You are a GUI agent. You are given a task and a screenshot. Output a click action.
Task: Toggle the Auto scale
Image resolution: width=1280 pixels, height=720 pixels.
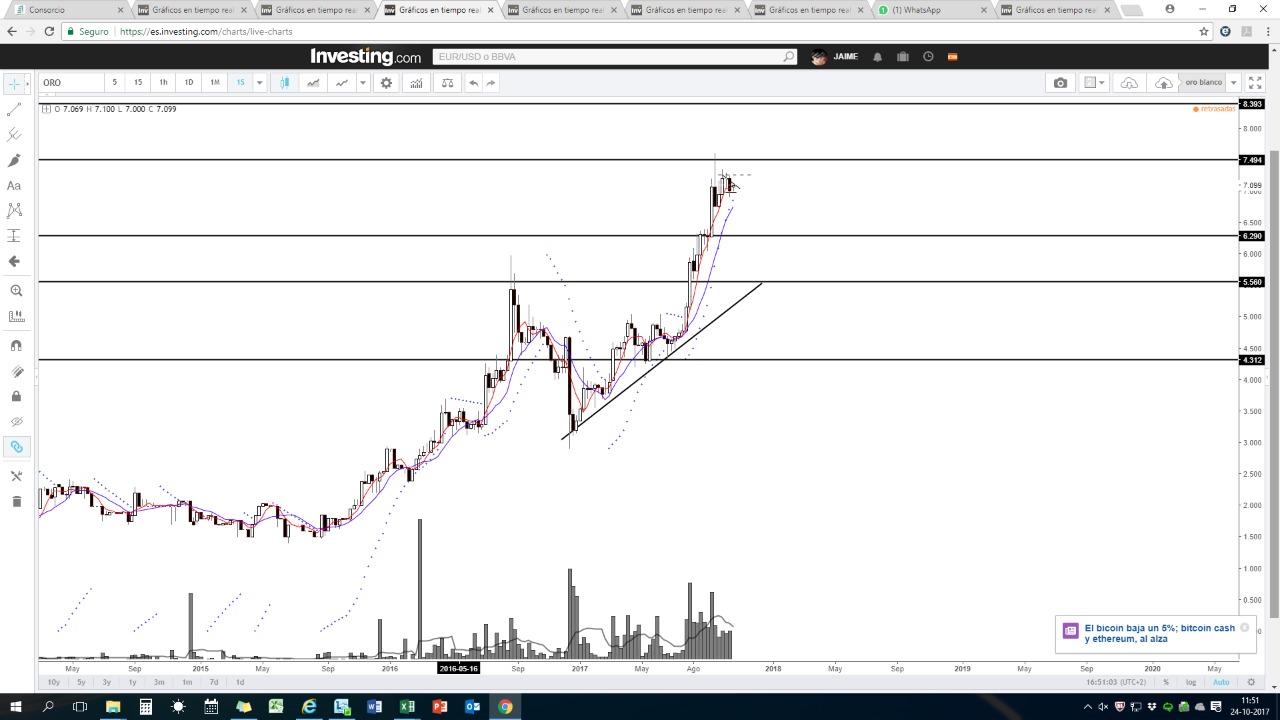click(1221, 682)
